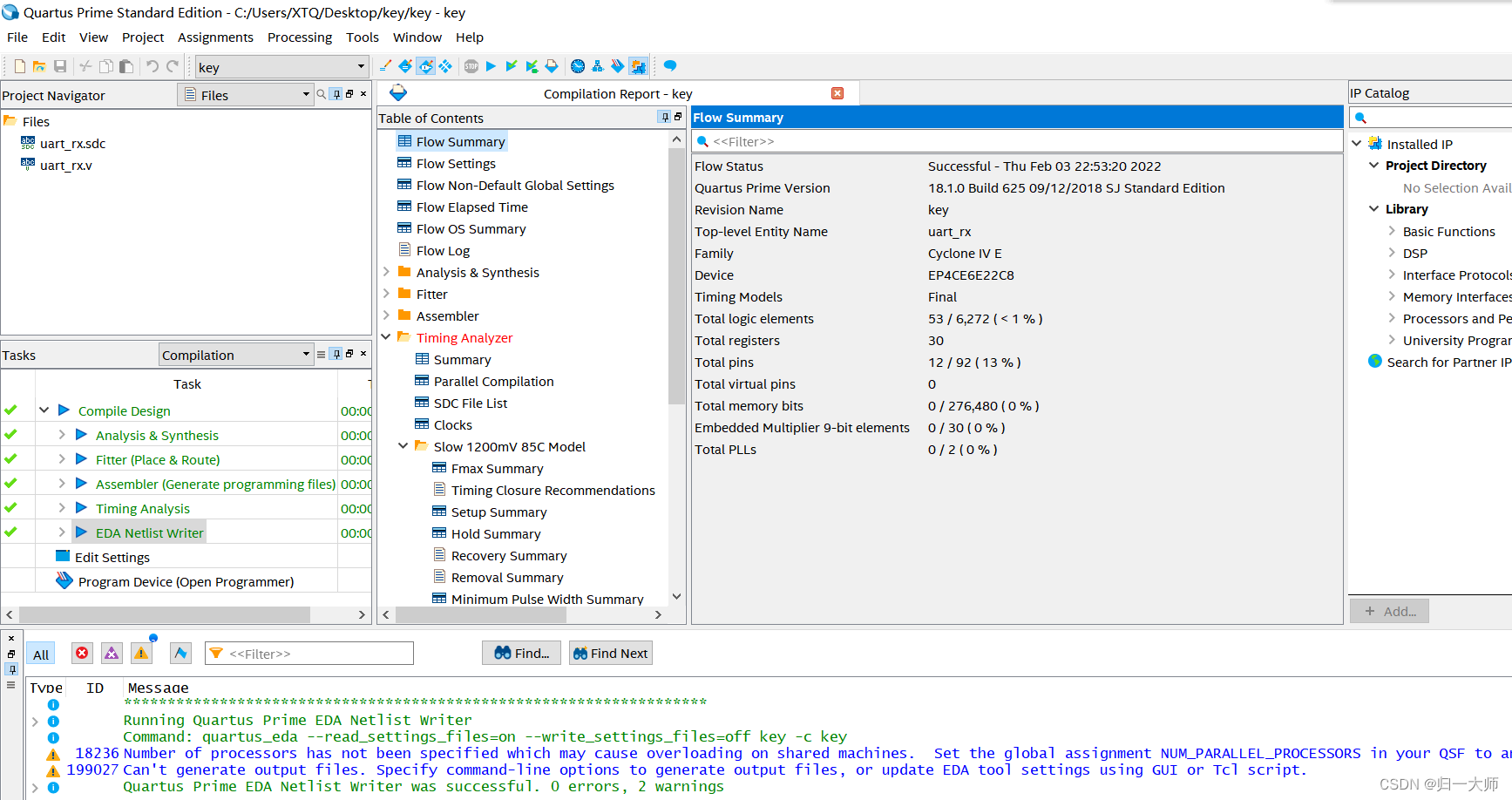Show error messages only filter icon

coord(82,653)
